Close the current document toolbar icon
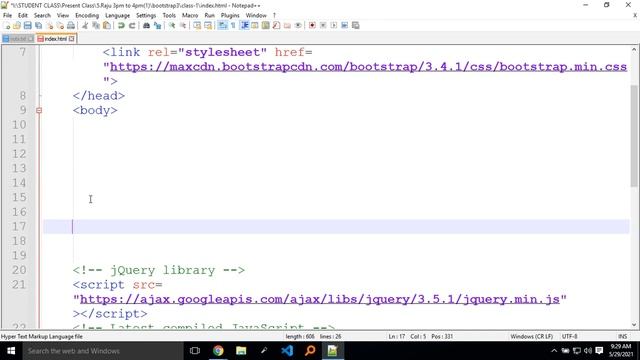This screenshot has height=360, width=640. (x=49, y=25)
